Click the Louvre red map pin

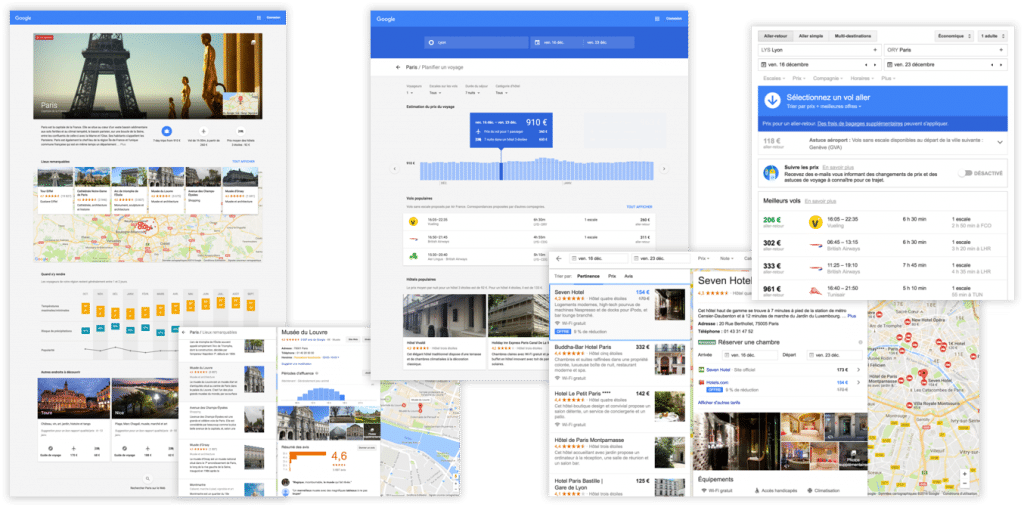click(x=420, y=408)
